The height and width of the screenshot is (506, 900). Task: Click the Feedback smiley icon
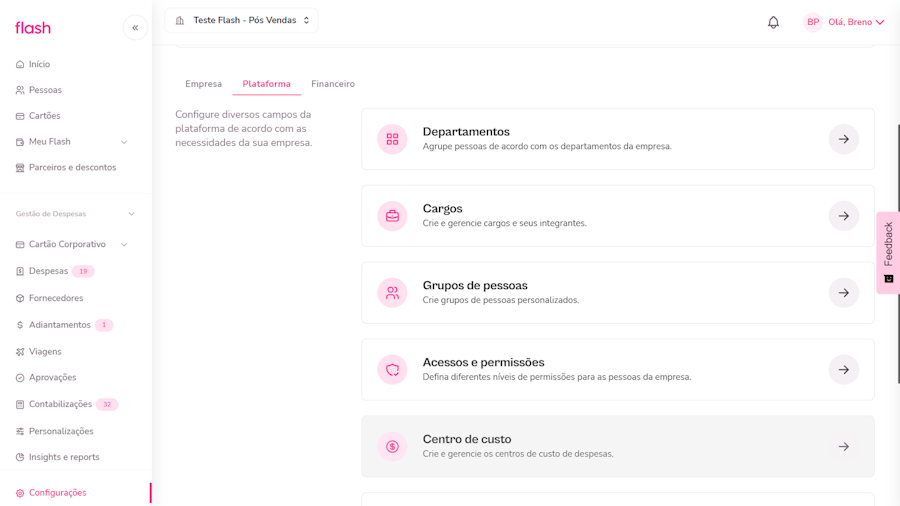click(x=889, y=279)
